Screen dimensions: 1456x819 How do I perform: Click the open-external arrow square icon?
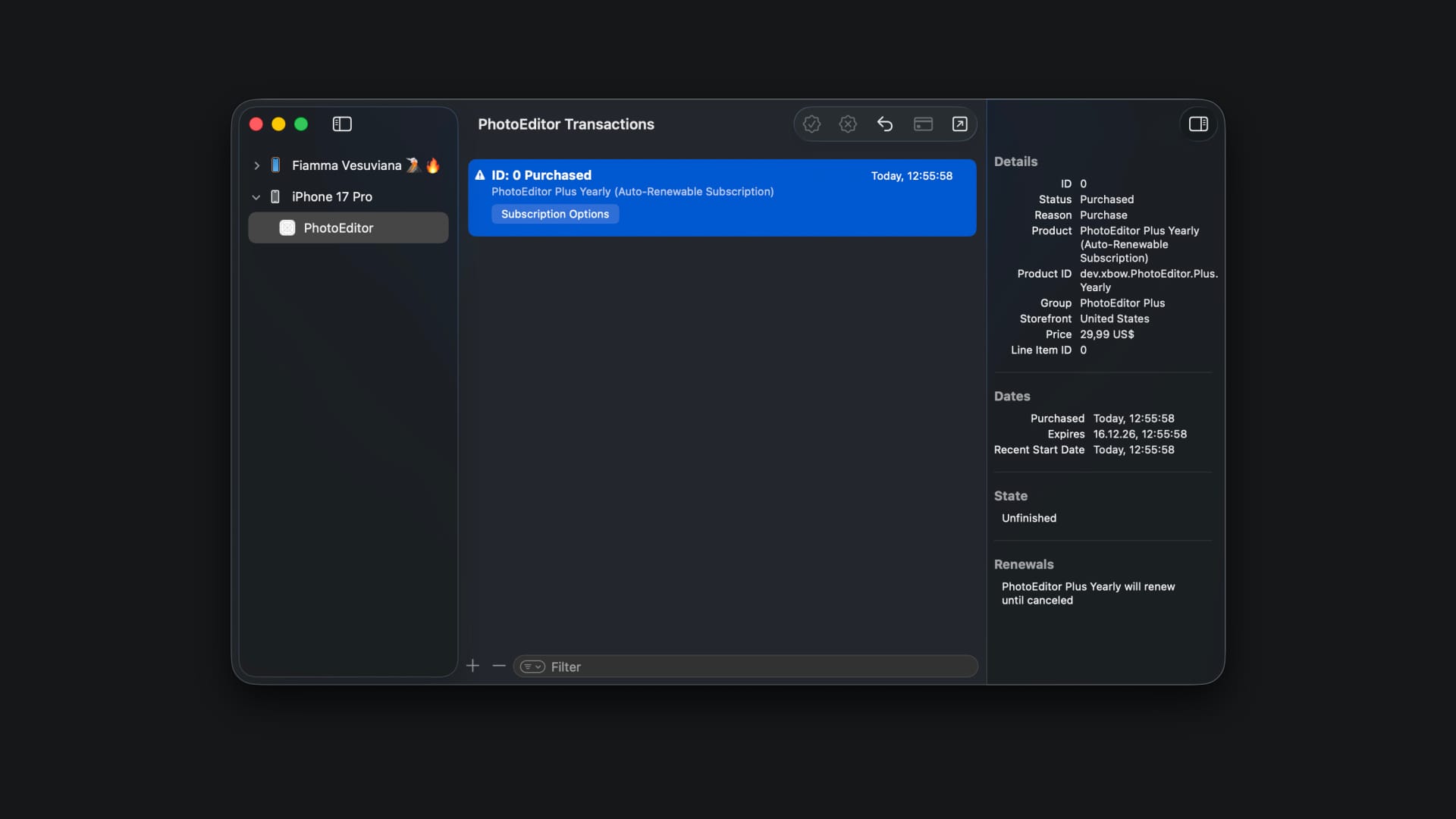click(959, 124)
